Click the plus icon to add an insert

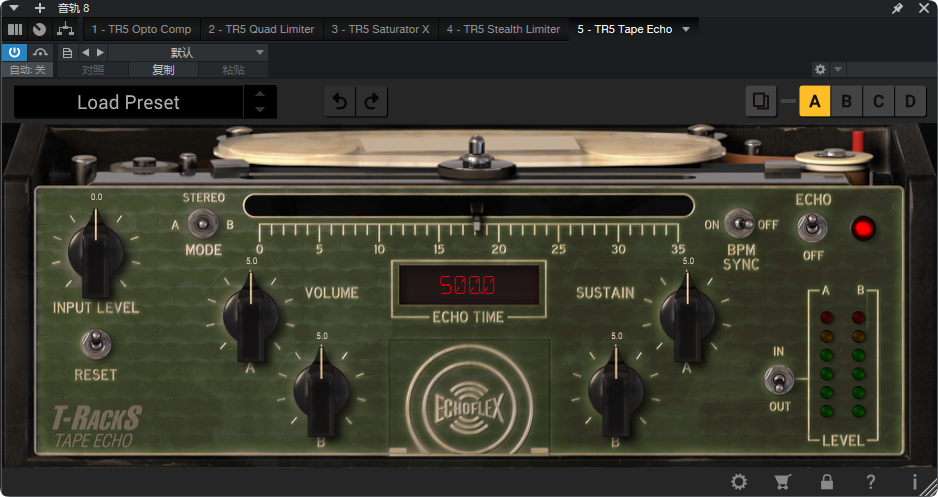coord(39,8)
